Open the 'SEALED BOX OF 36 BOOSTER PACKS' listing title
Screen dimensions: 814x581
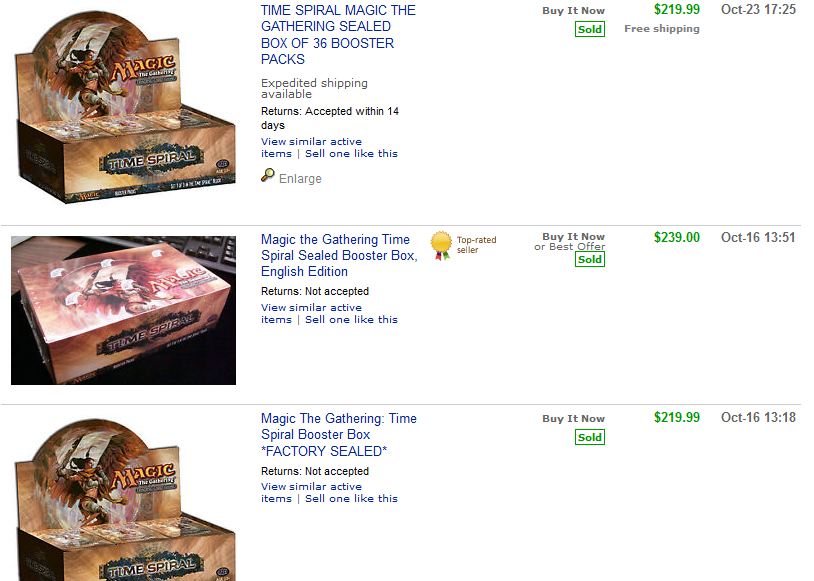(x=338, y=35)
